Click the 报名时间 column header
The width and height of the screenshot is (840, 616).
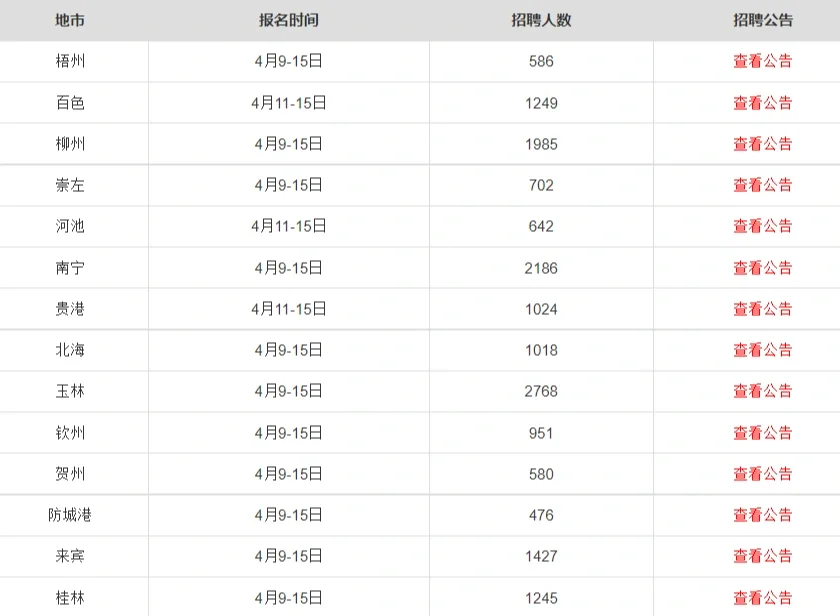pyautogui.click(x=288, y=20)
